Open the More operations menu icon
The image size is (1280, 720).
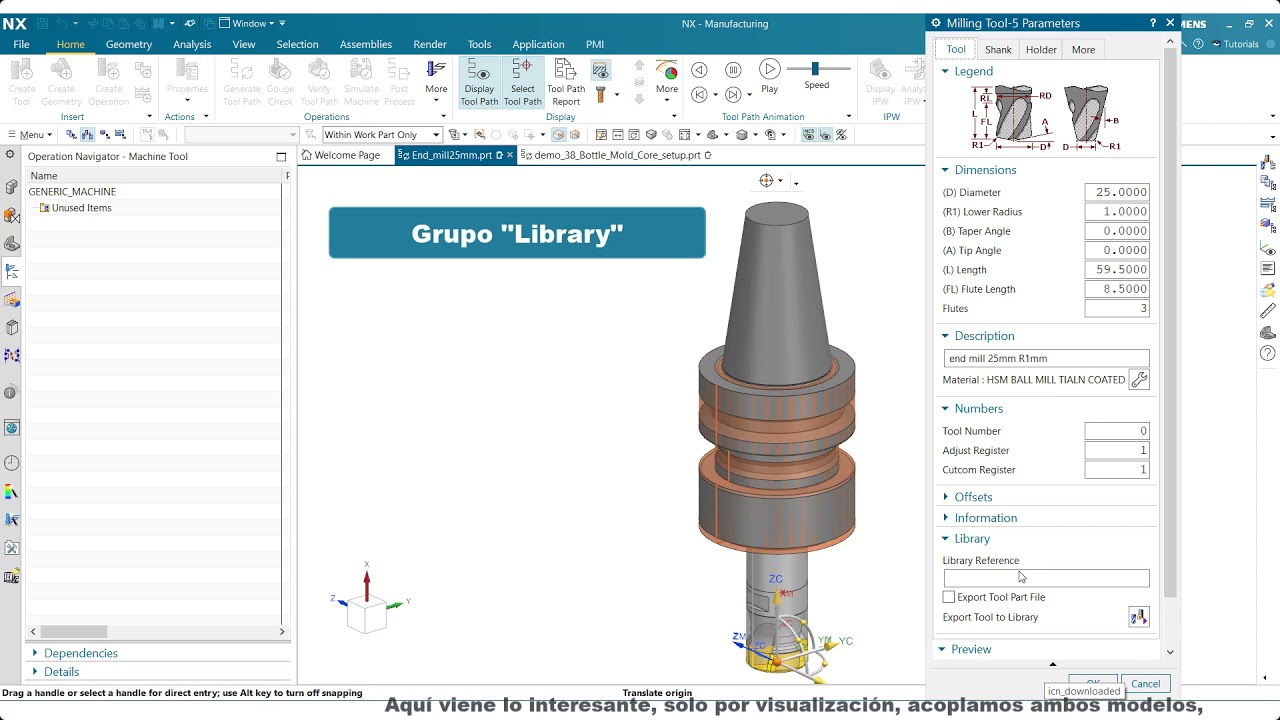pyautogui.click(x=436, y=80)
